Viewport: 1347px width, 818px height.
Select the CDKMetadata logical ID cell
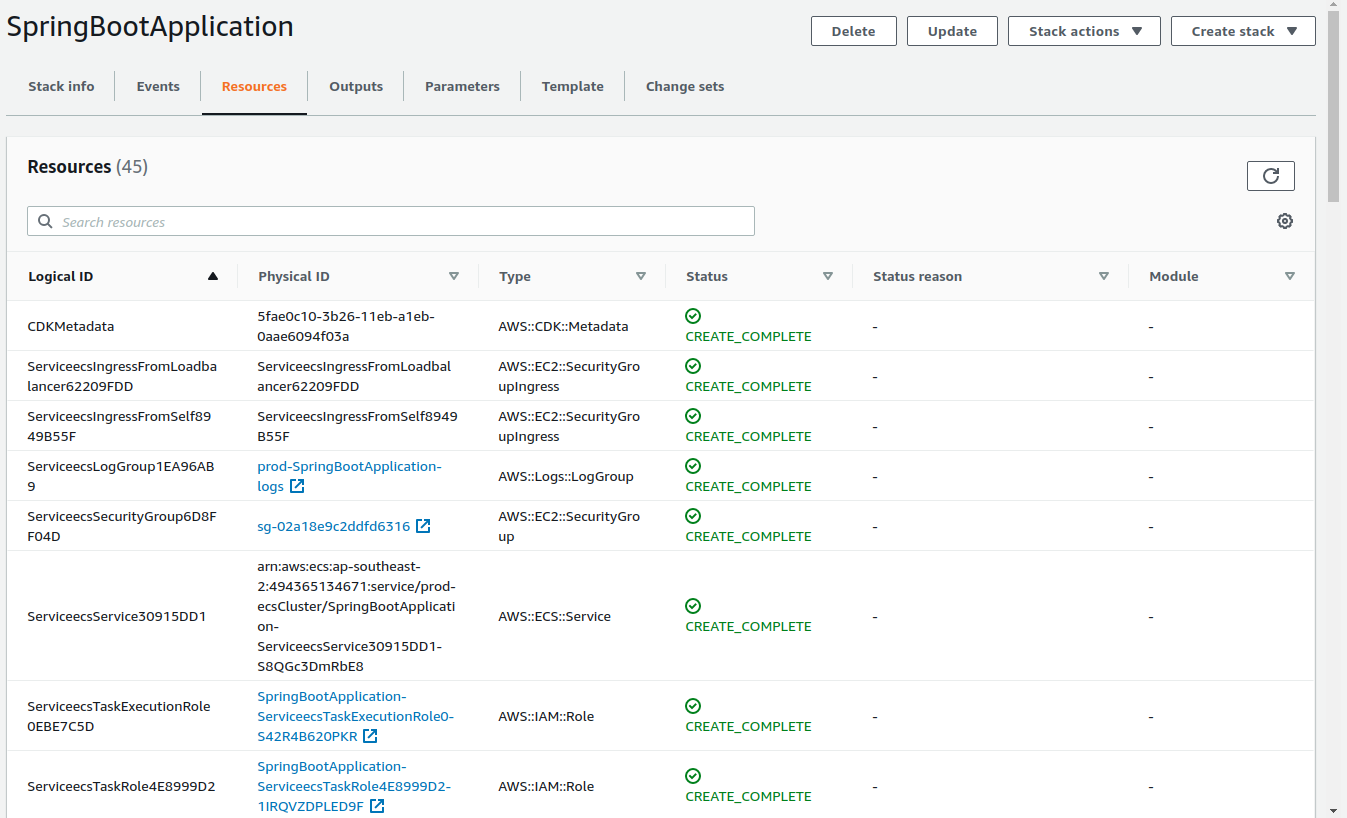pos(70,326)
